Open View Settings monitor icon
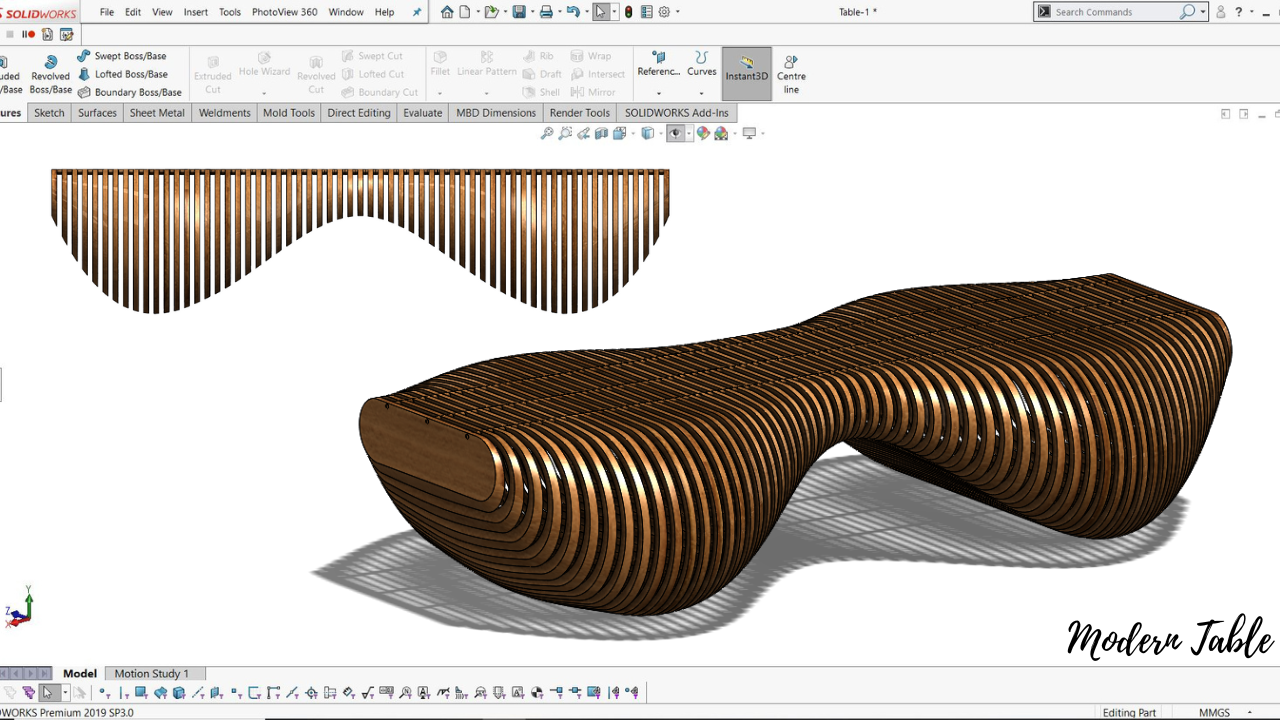Viewport: 1280px width, 720px height. pyautogui.click(x=749, y=133)
